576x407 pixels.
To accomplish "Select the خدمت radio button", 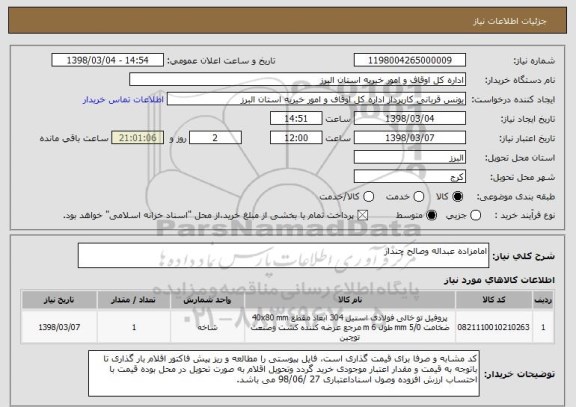I will 419,197.
